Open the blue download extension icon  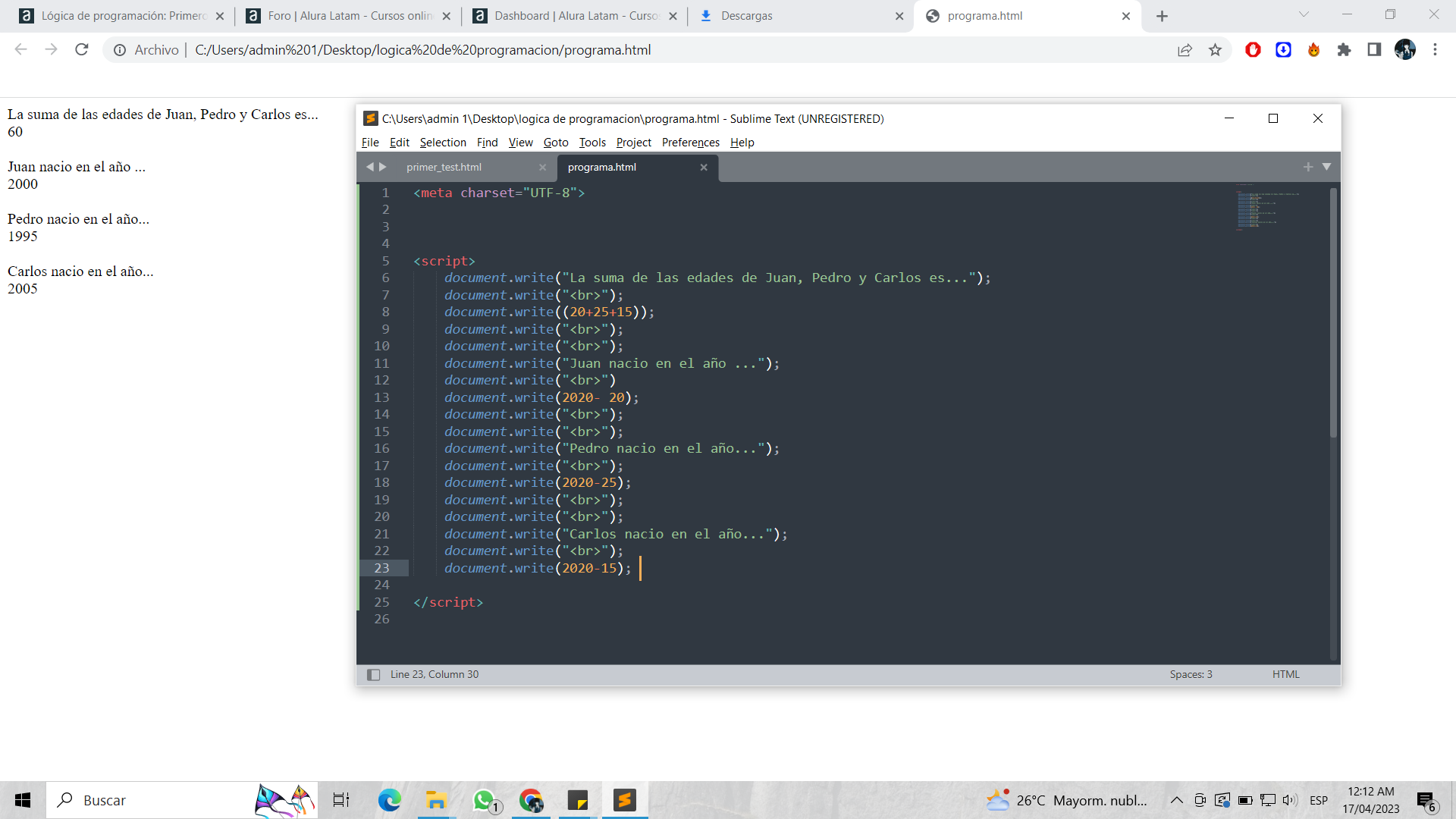coord(1283,50)
